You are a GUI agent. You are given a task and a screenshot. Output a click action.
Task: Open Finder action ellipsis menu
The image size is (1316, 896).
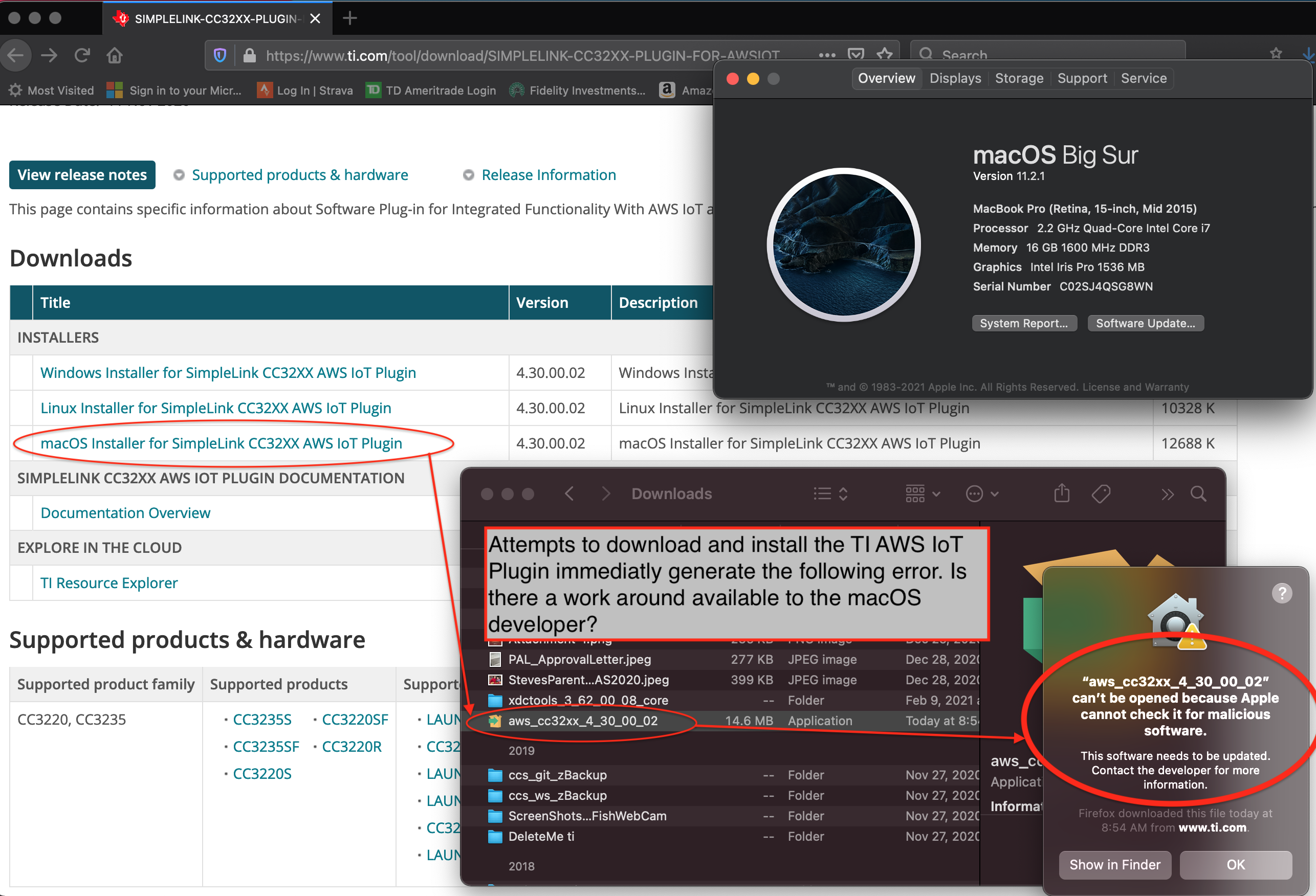click(982, 494)
